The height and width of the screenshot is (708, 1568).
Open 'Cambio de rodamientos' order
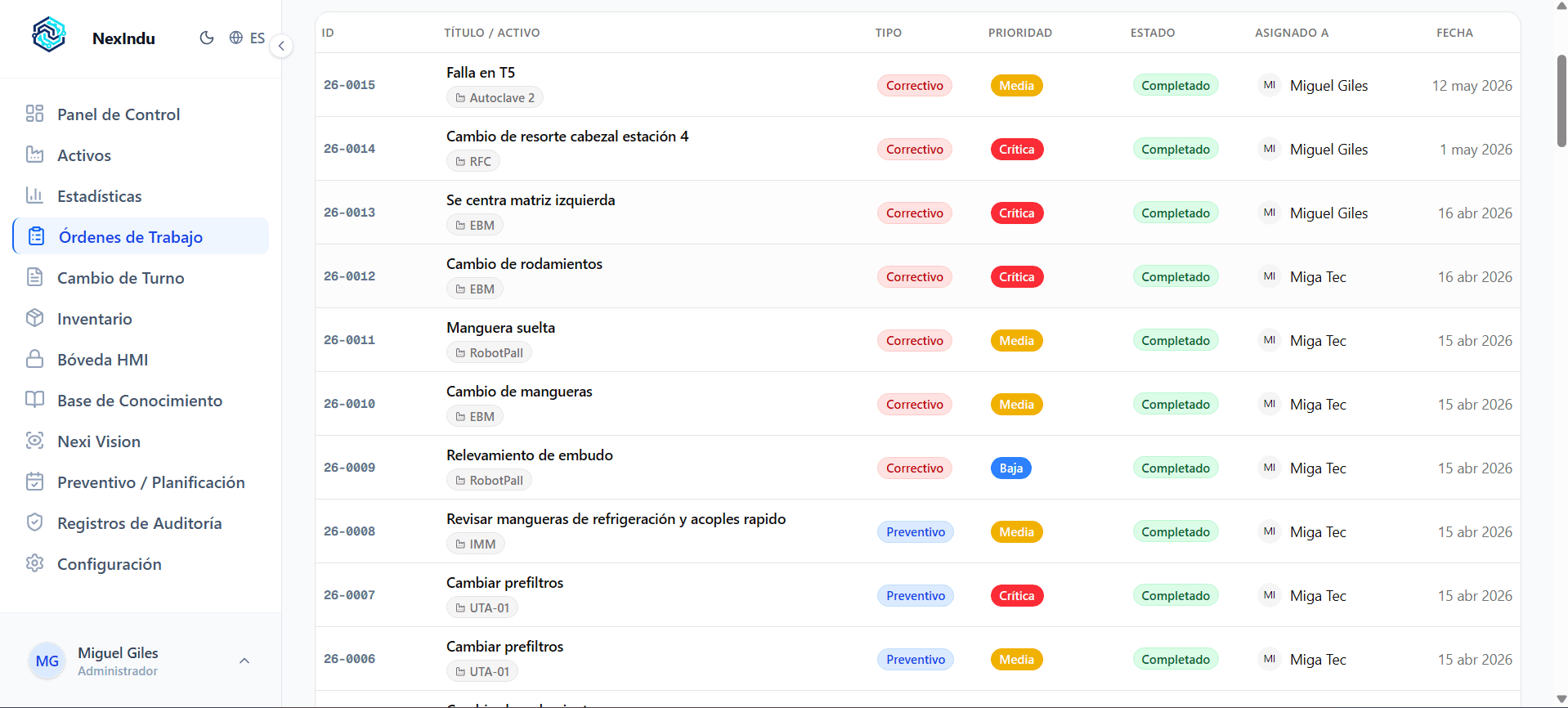point(524,264)
